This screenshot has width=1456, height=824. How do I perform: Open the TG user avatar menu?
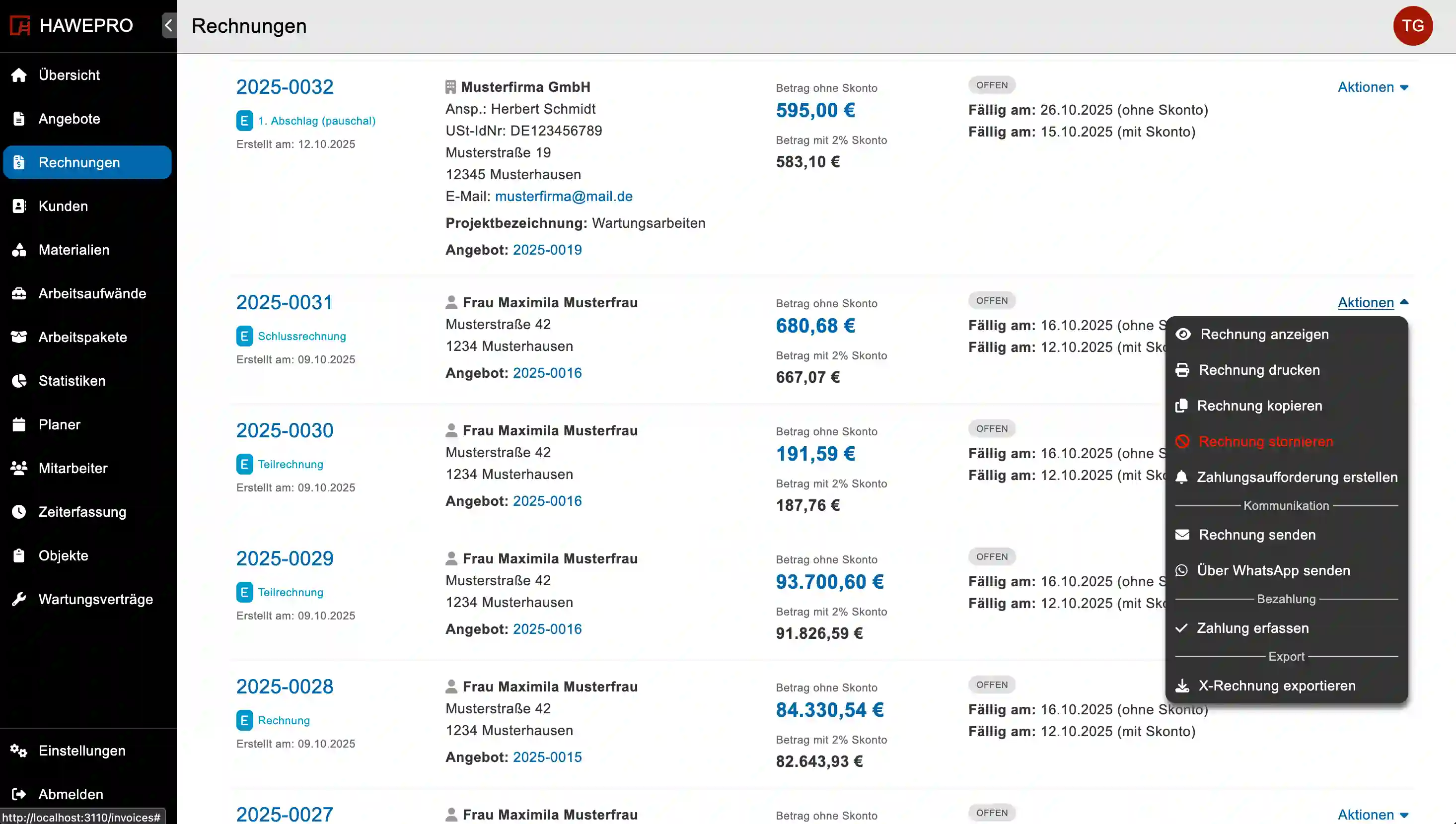pyautogui.click(x=1412, y=26)
